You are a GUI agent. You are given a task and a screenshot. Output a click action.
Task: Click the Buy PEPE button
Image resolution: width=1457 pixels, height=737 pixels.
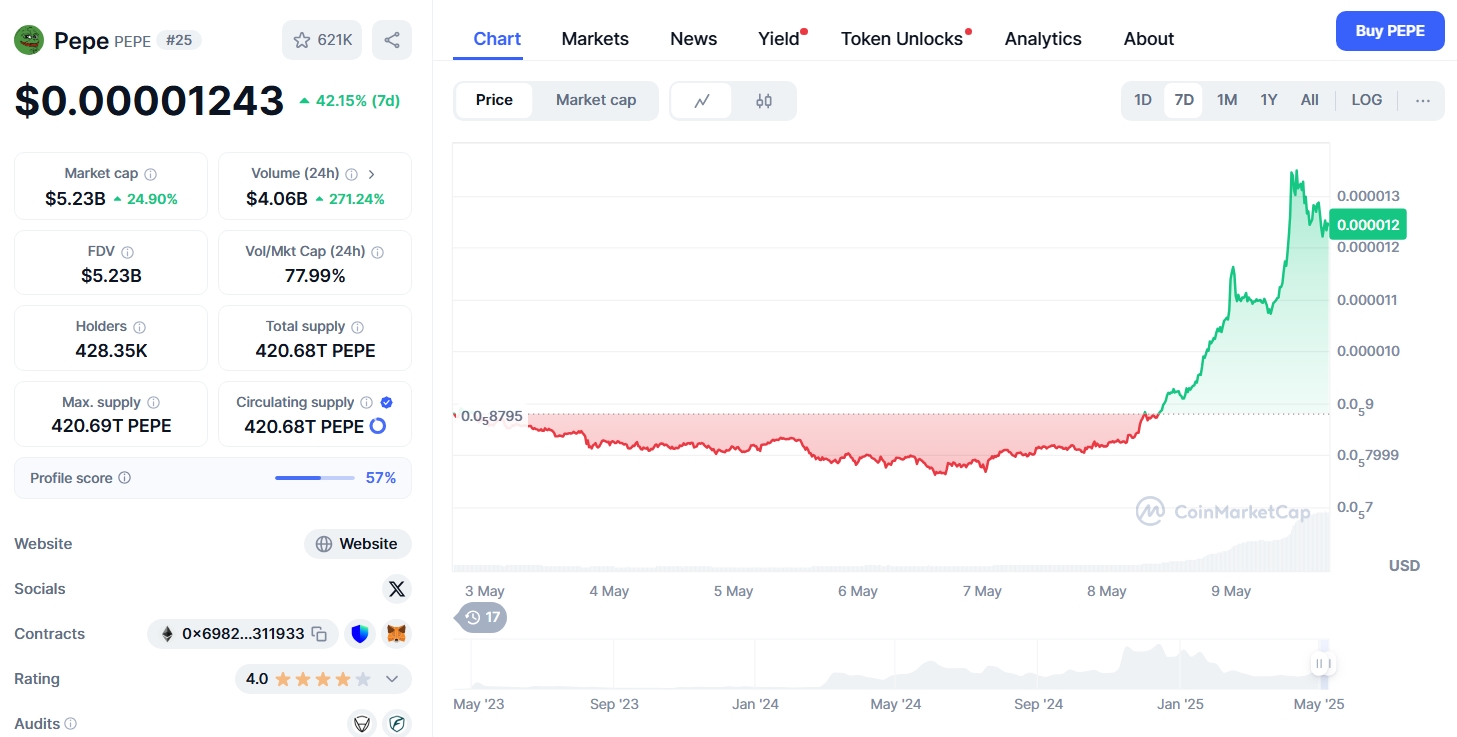[1390, 31]
